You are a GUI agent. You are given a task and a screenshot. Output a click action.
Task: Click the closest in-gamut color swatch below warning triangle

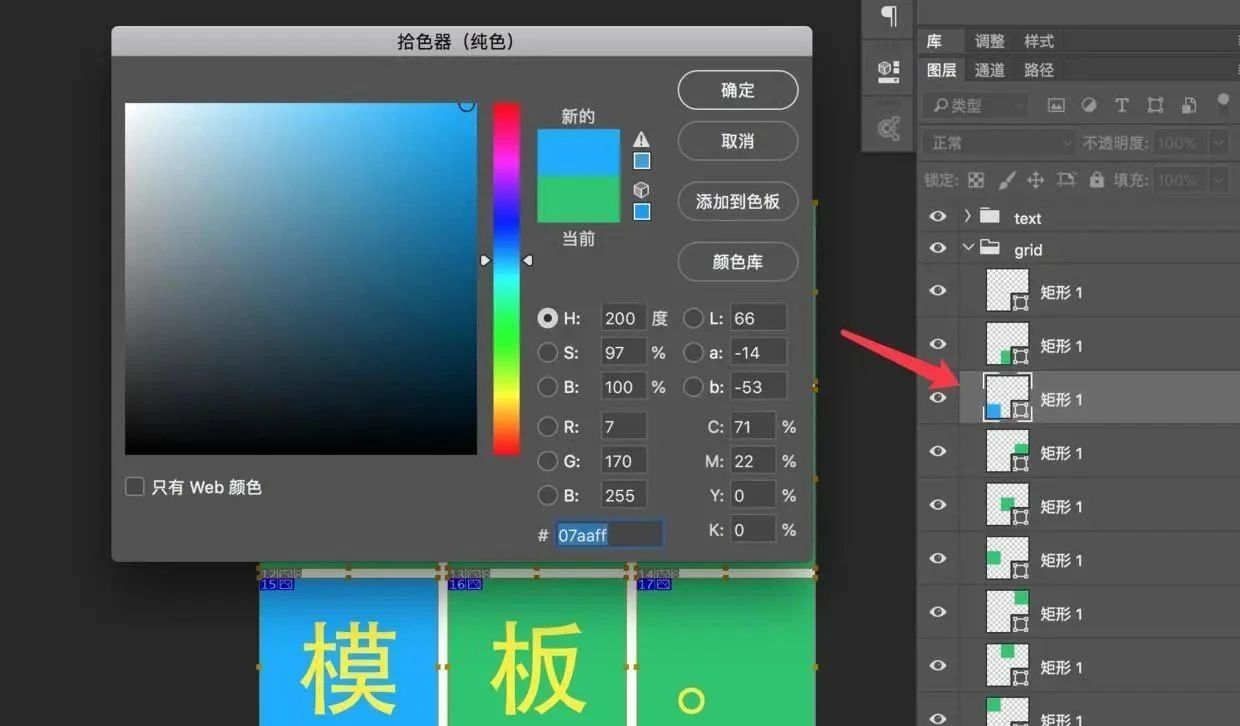[x=641, y=160]
